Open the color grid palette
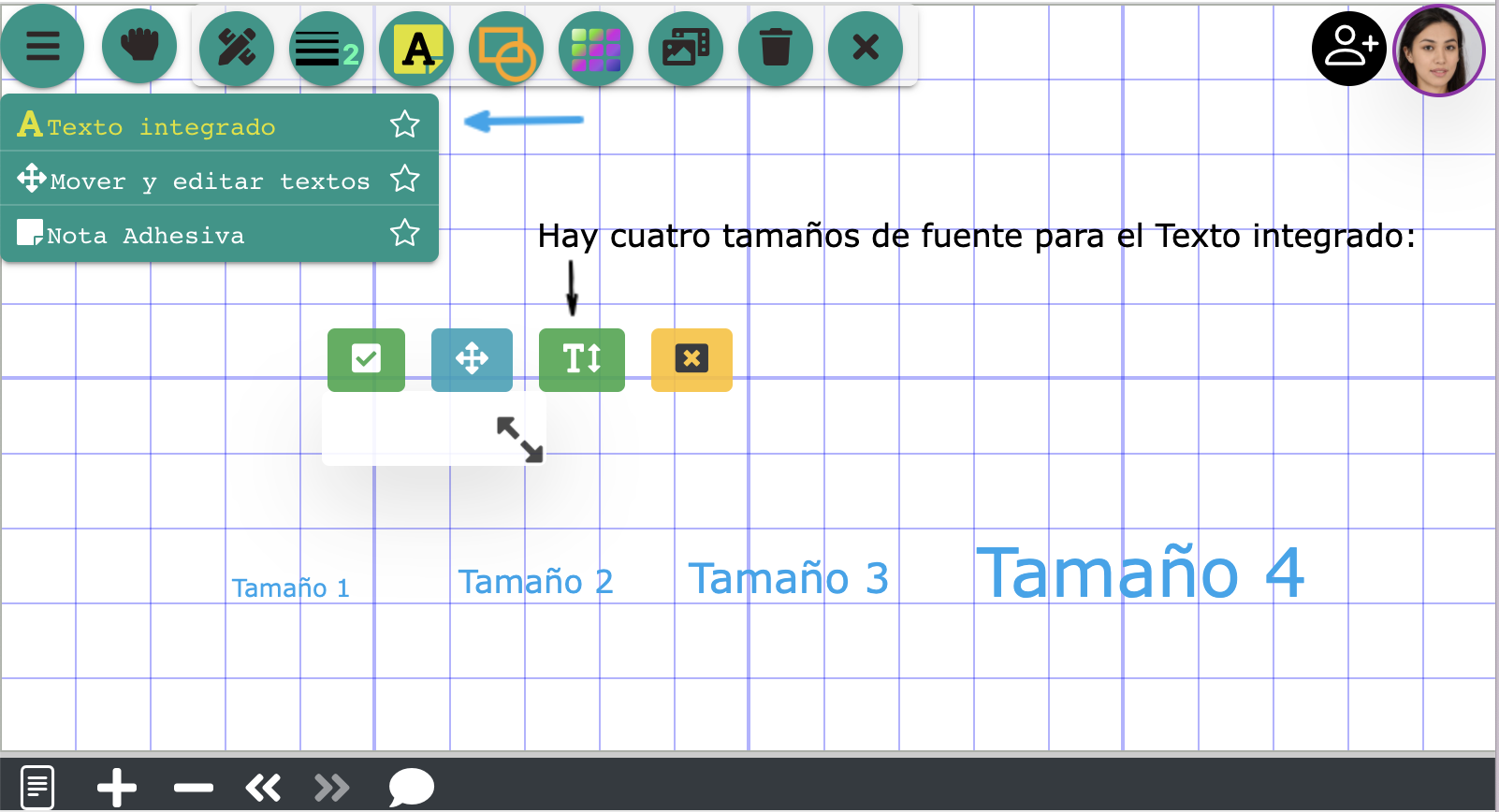Screen dimensions: 1499x812 click(x=596, y=49)
